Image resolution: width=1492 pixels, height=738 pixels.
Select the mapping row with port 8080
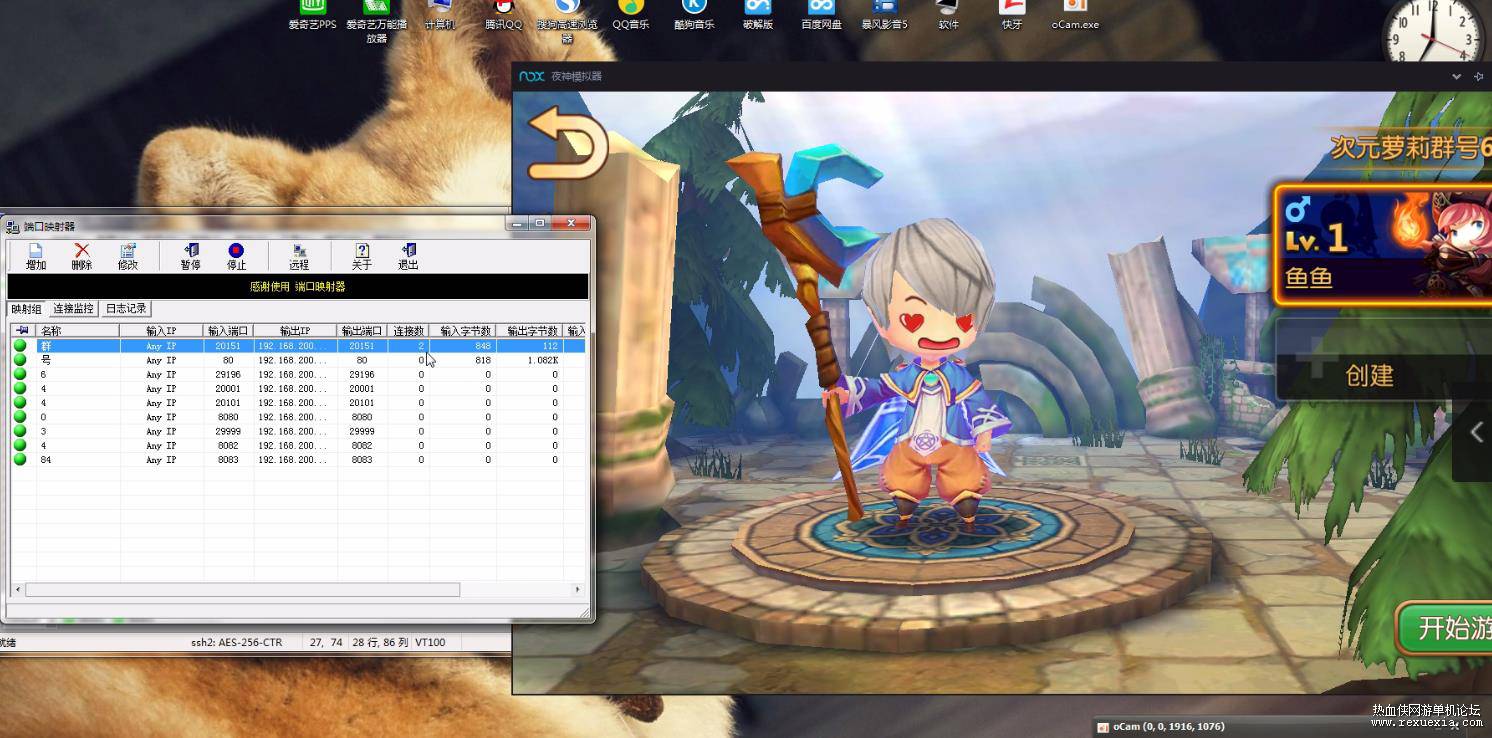click(298, 417)
